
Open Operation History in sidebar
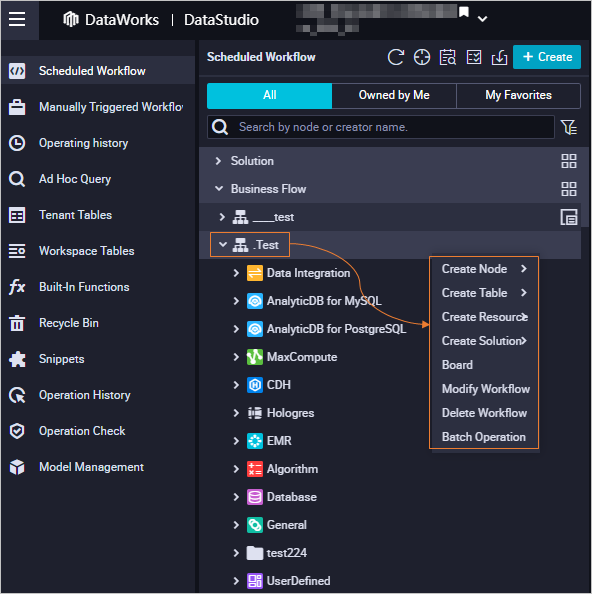click(98, 395)
